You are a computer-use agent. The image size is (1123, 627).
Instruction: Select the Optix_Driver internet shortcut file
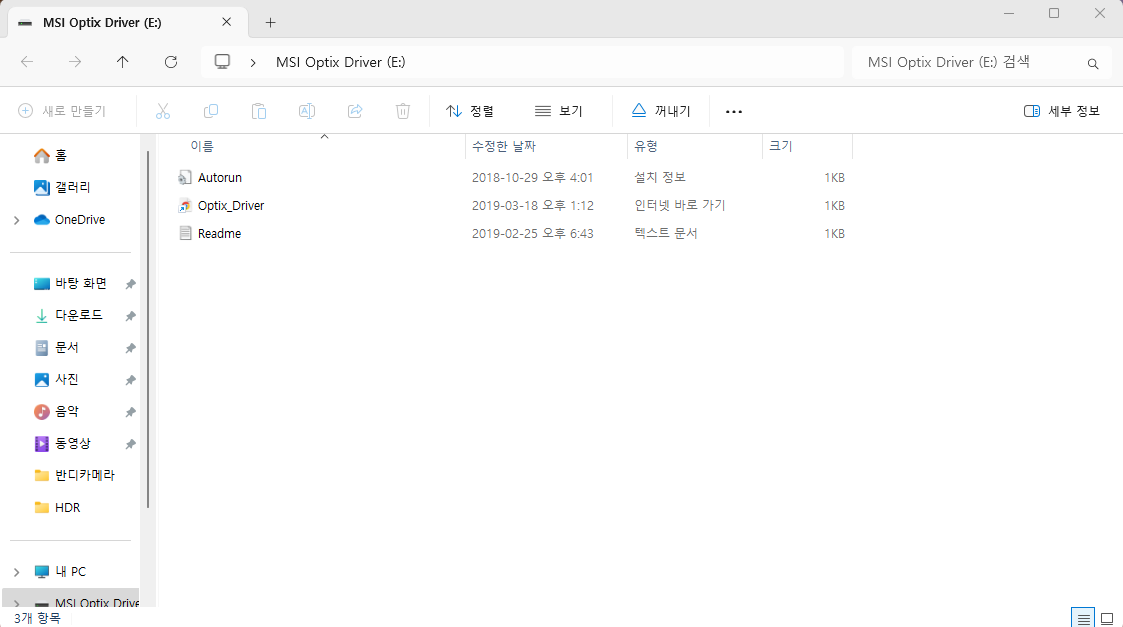(231, 206)
